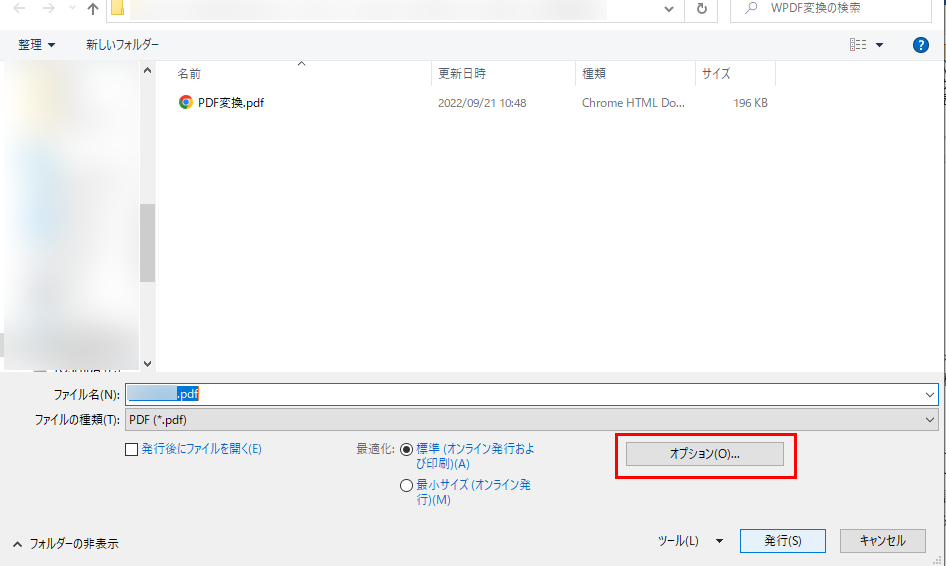Click the WPDF変換の検索 search box
Viewport: 946px width, 566px height.
pos(831,8)
